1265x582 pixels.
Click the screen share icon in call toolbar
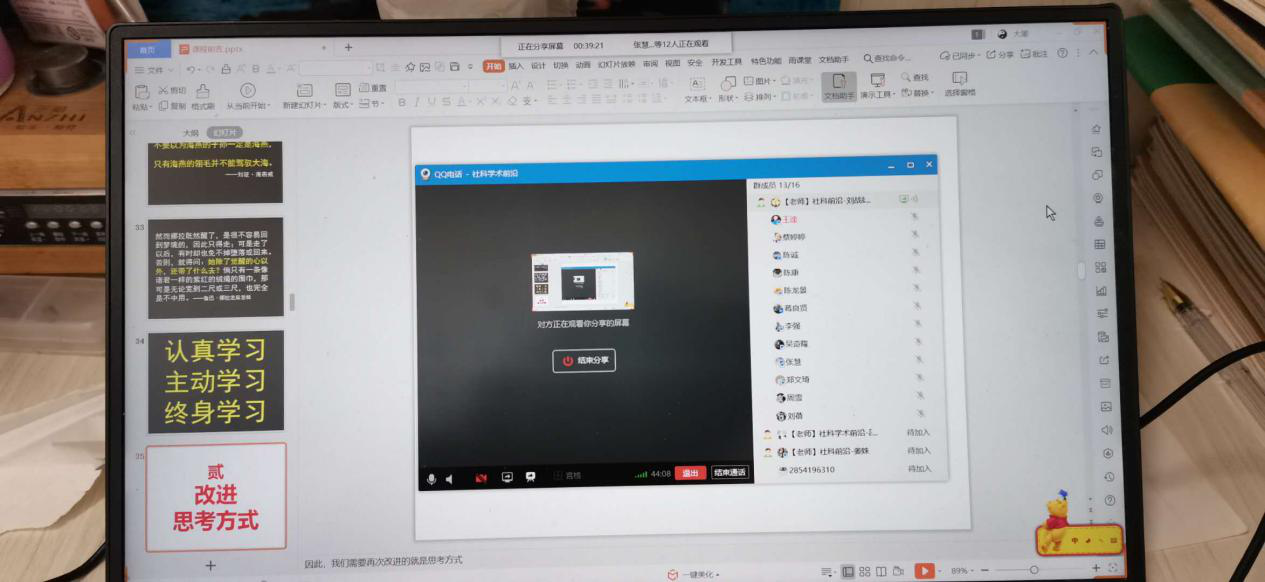507,477
